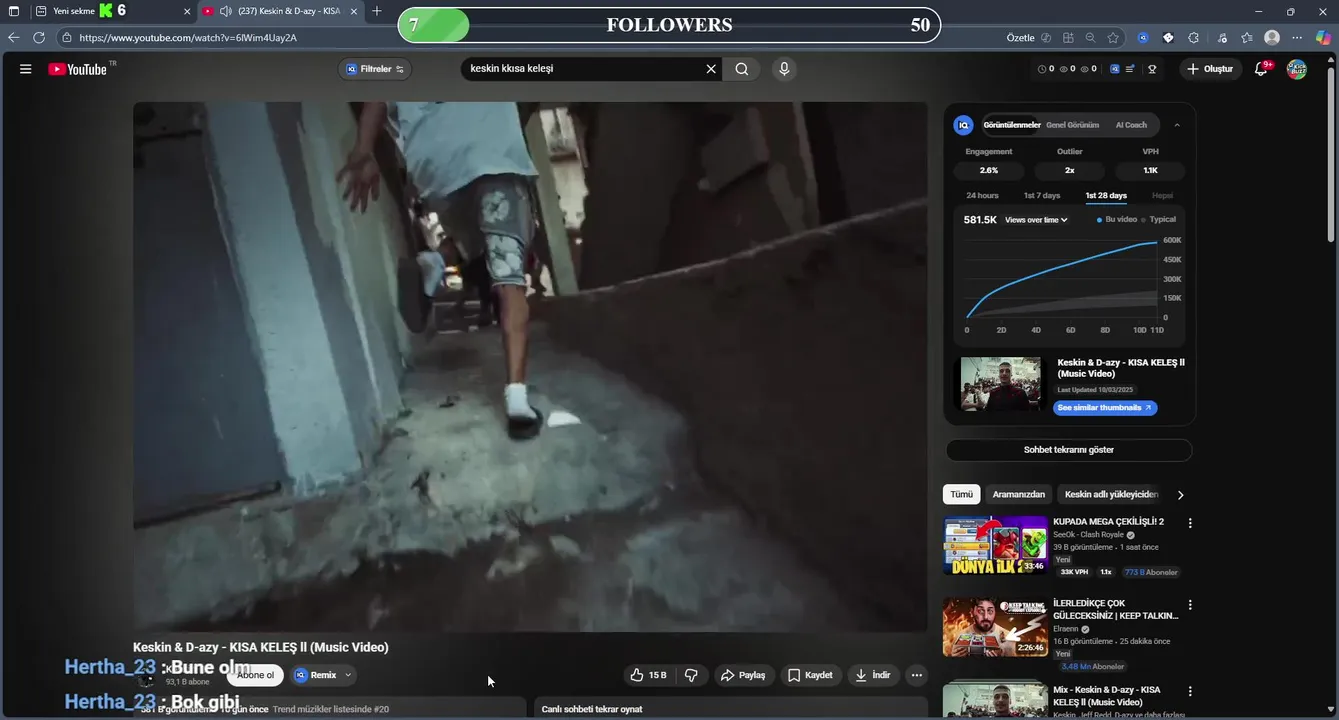Screen dimensions: 1339x720
Task: Expand the Remix dropdown chevron
Action: (x=348, y=675)
